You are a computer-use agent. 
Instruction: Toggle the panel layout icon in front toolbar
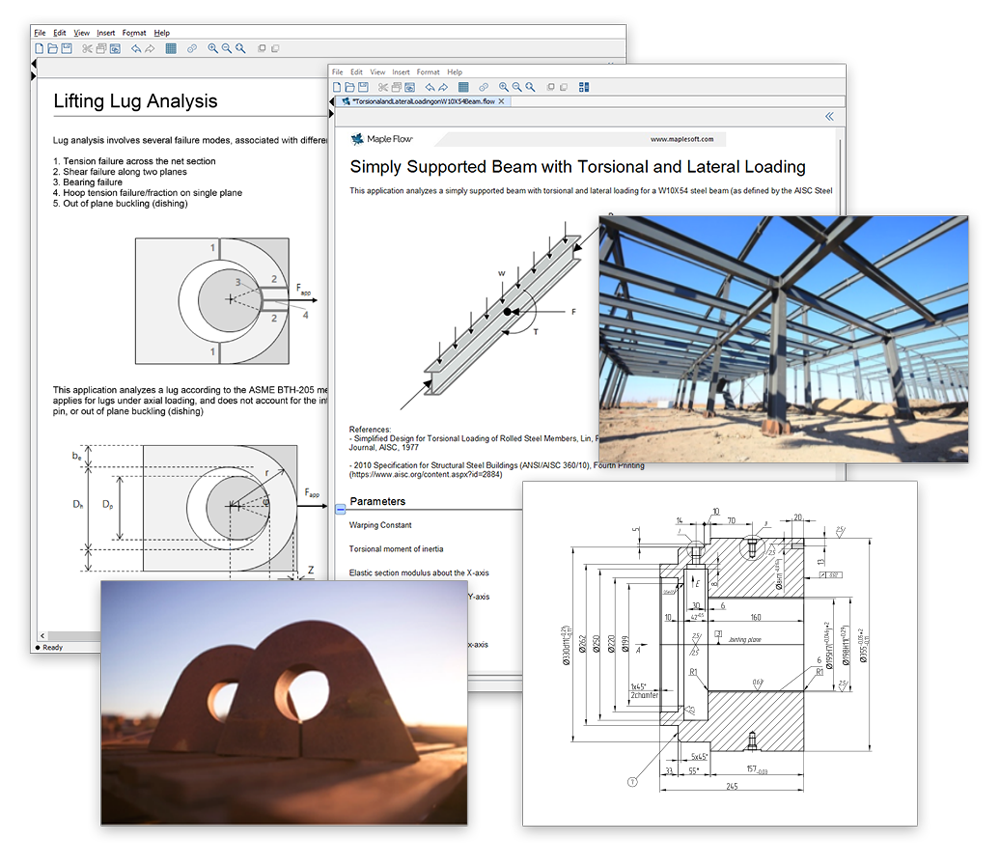(x=585, y=87)
